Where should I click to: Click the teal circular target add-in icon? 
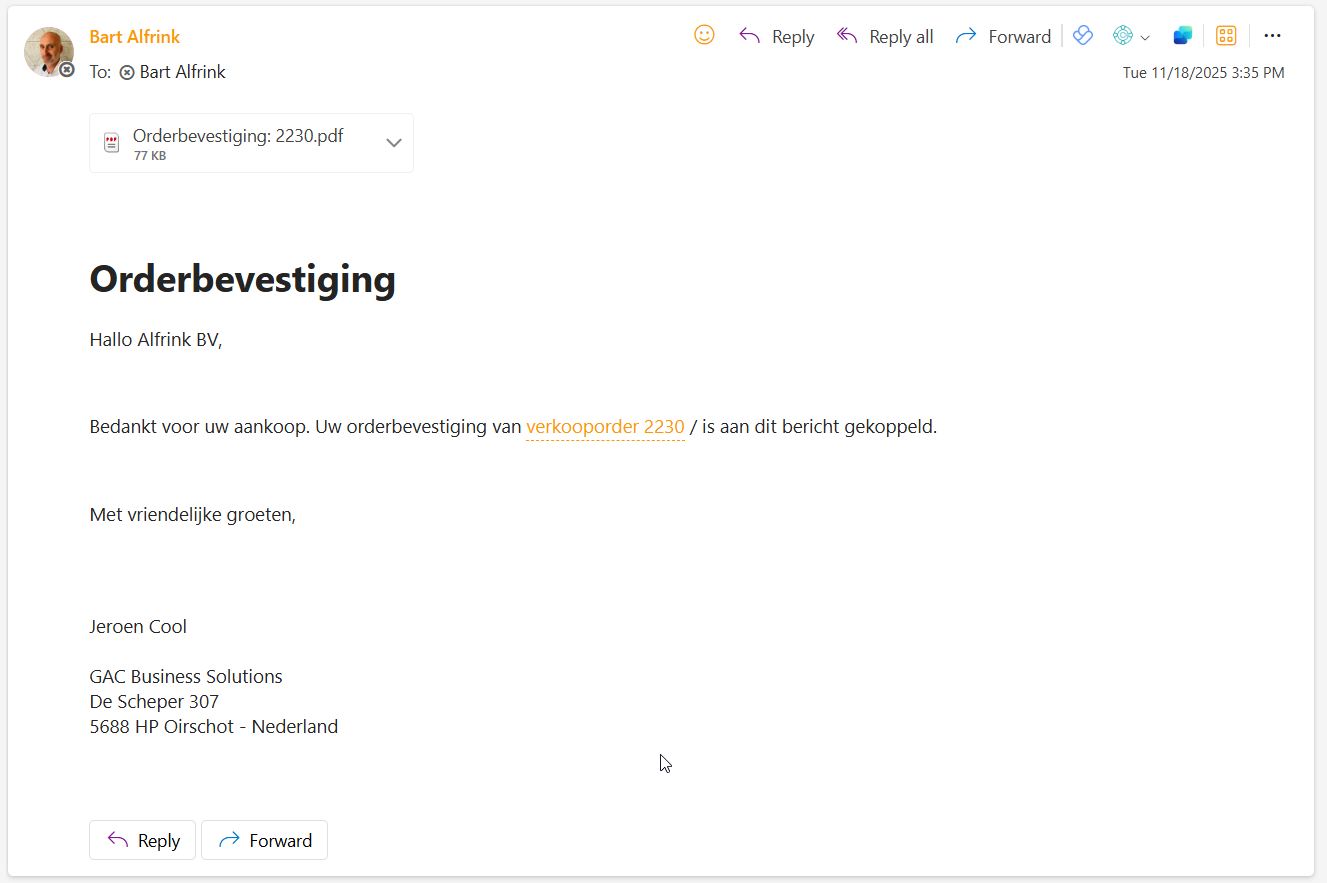coord(1123,36)
